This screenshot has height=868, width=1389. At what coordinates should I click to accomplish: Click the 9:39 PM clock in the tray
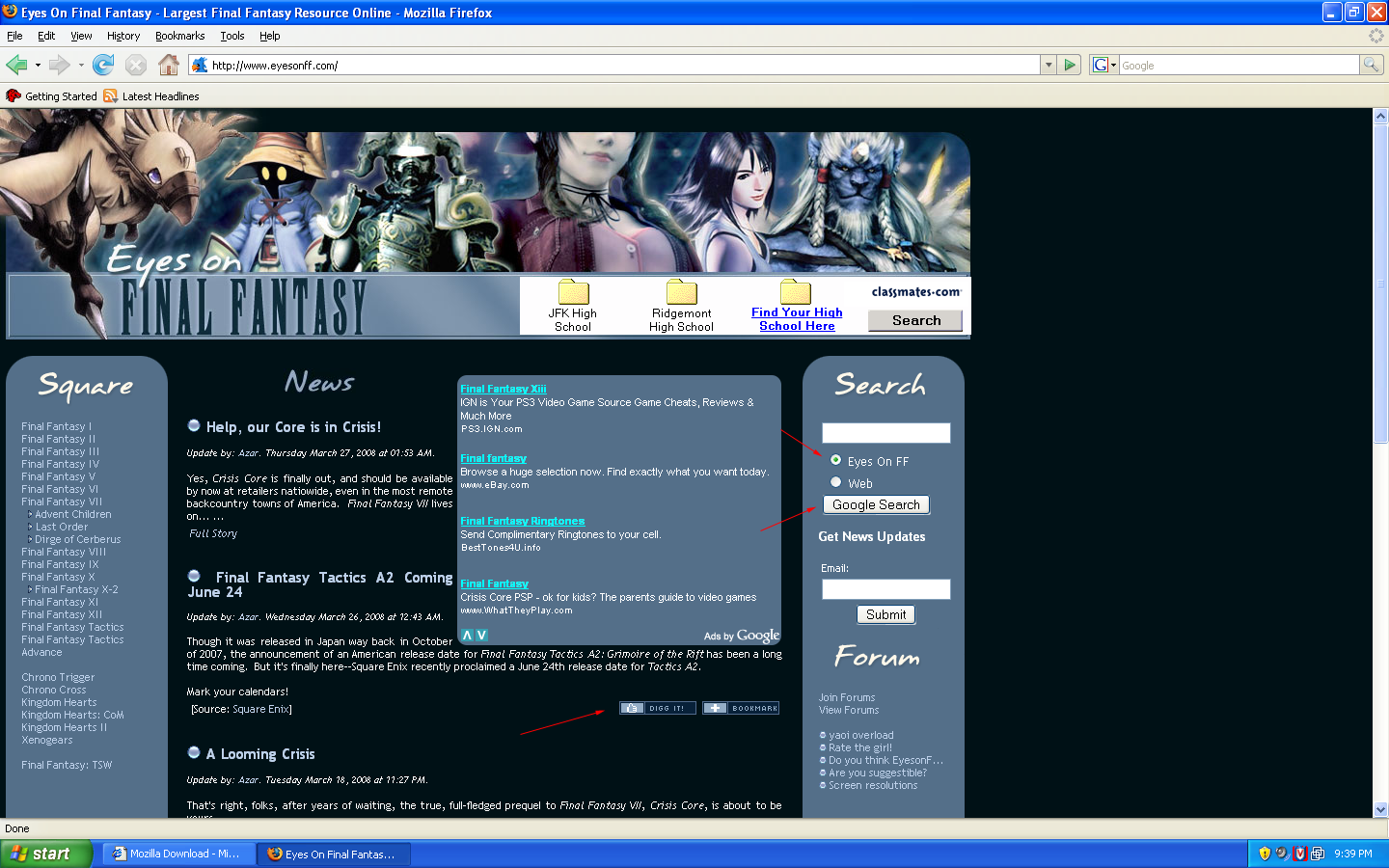pyautogui.click(x=1353, y=854)
